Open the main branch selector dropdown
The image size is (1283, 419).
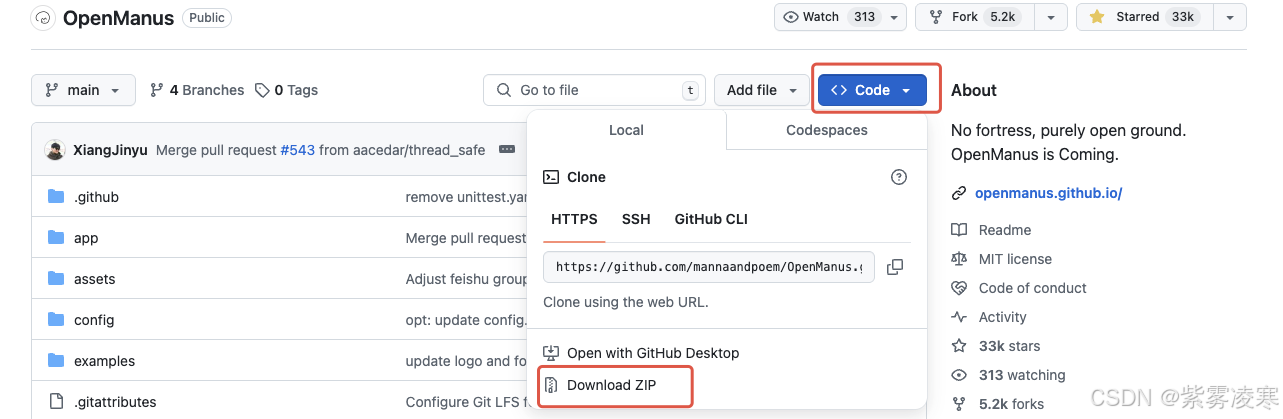tap(82, 90)
